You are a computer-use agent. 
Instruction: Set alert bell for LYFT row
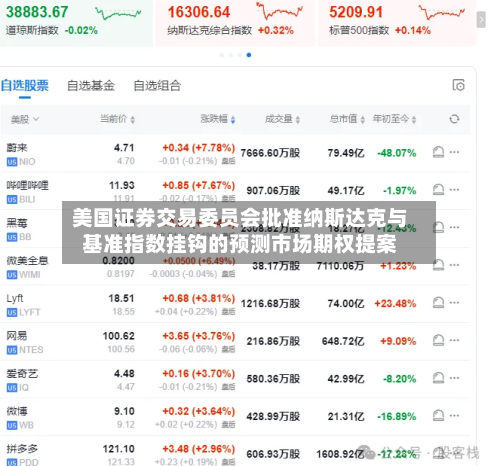click(x=438, y=303)
